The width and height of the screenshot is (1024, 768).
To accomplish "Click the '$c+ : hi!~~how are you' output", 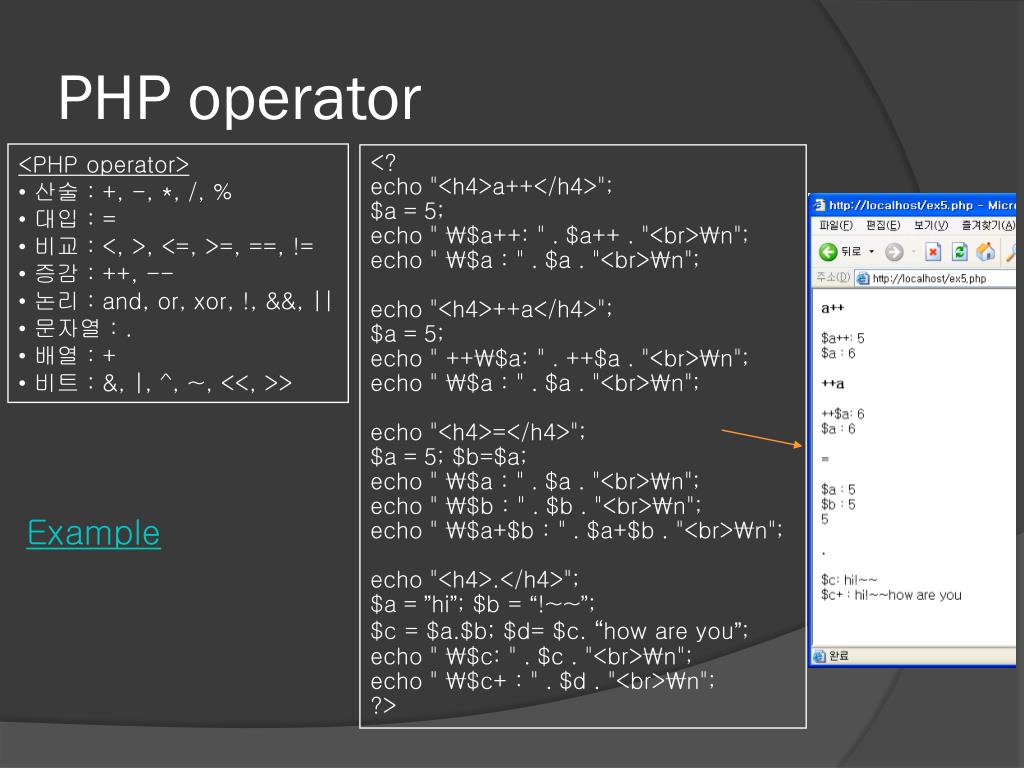I will pos(891,595).
